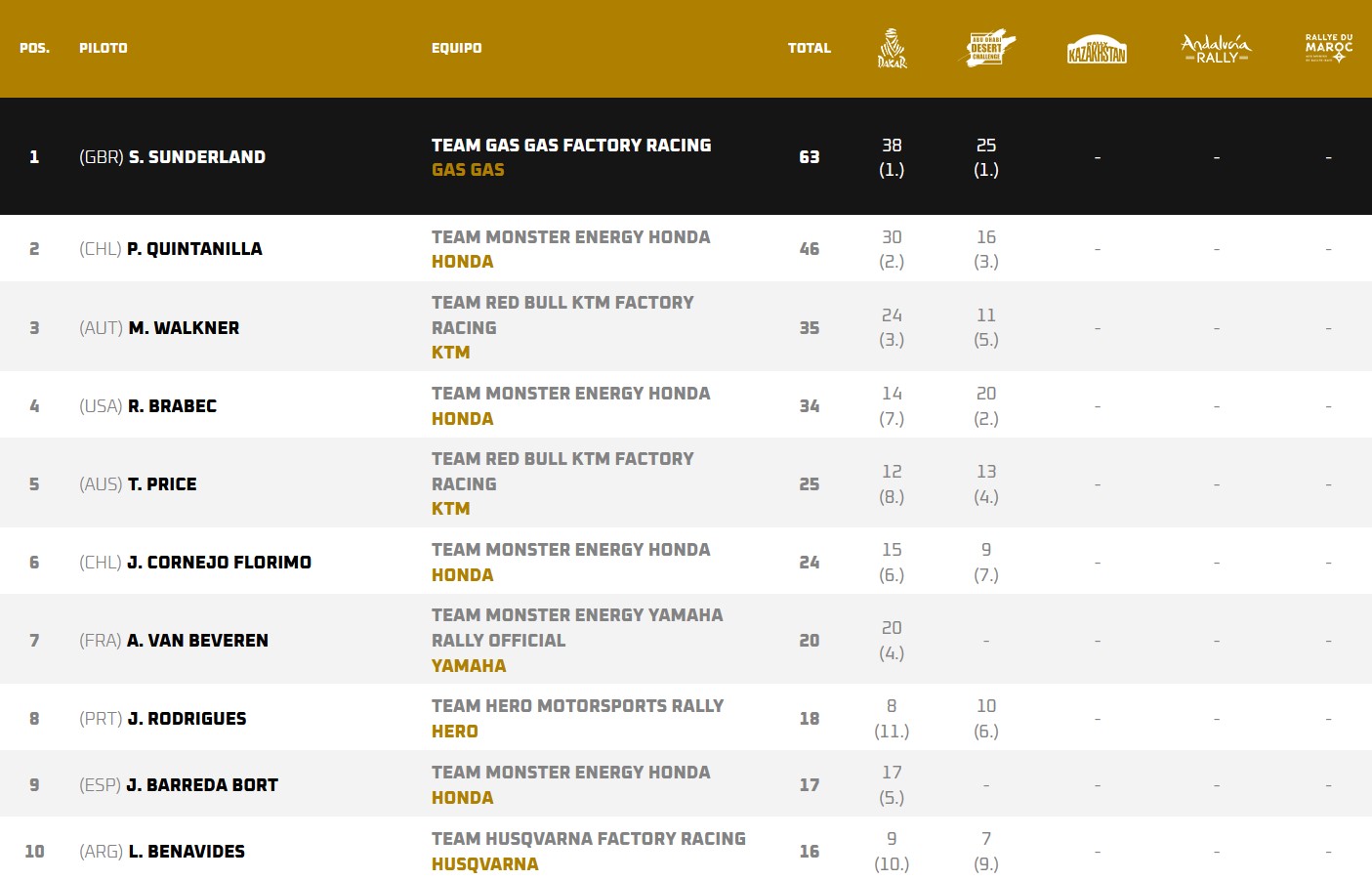Image resolution: width=1372 pixels, height=880 pixels.
Task: Click YAMAHA brand name
Action: (469, 665)
